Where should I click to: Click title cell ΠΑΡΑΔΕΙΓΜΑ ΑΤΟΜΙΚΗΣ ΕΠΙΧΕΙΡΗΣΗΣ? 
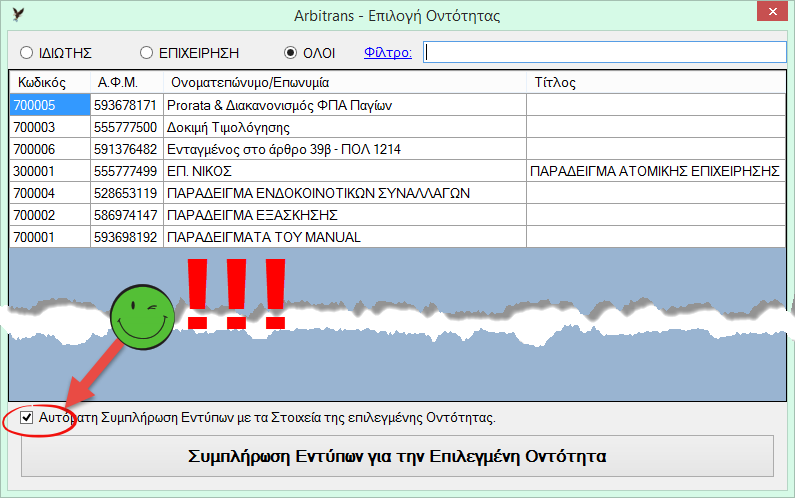tap(656, 171)
